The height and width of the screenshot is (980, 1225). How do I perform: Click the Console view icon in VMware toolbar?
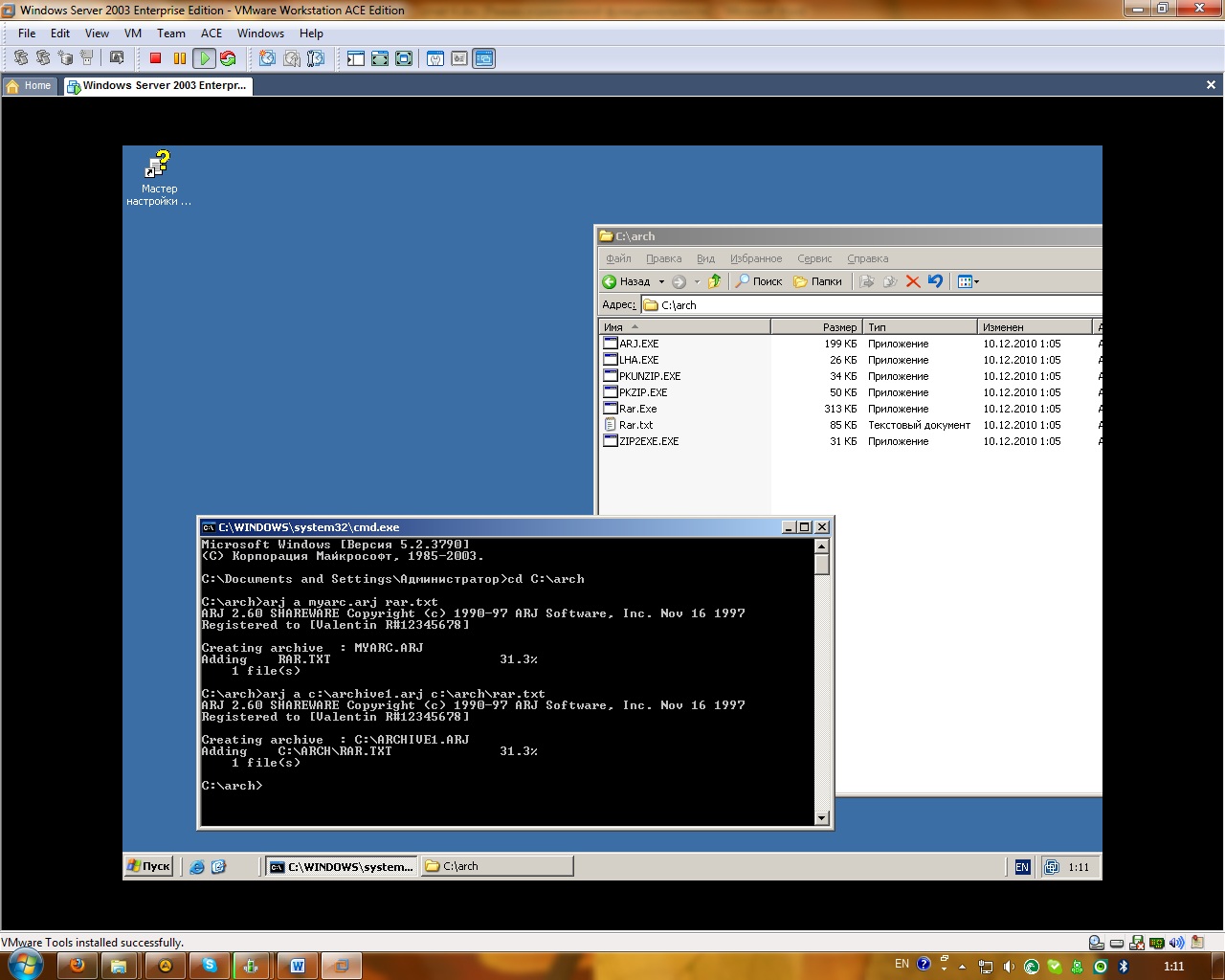[x=484, y=58]
